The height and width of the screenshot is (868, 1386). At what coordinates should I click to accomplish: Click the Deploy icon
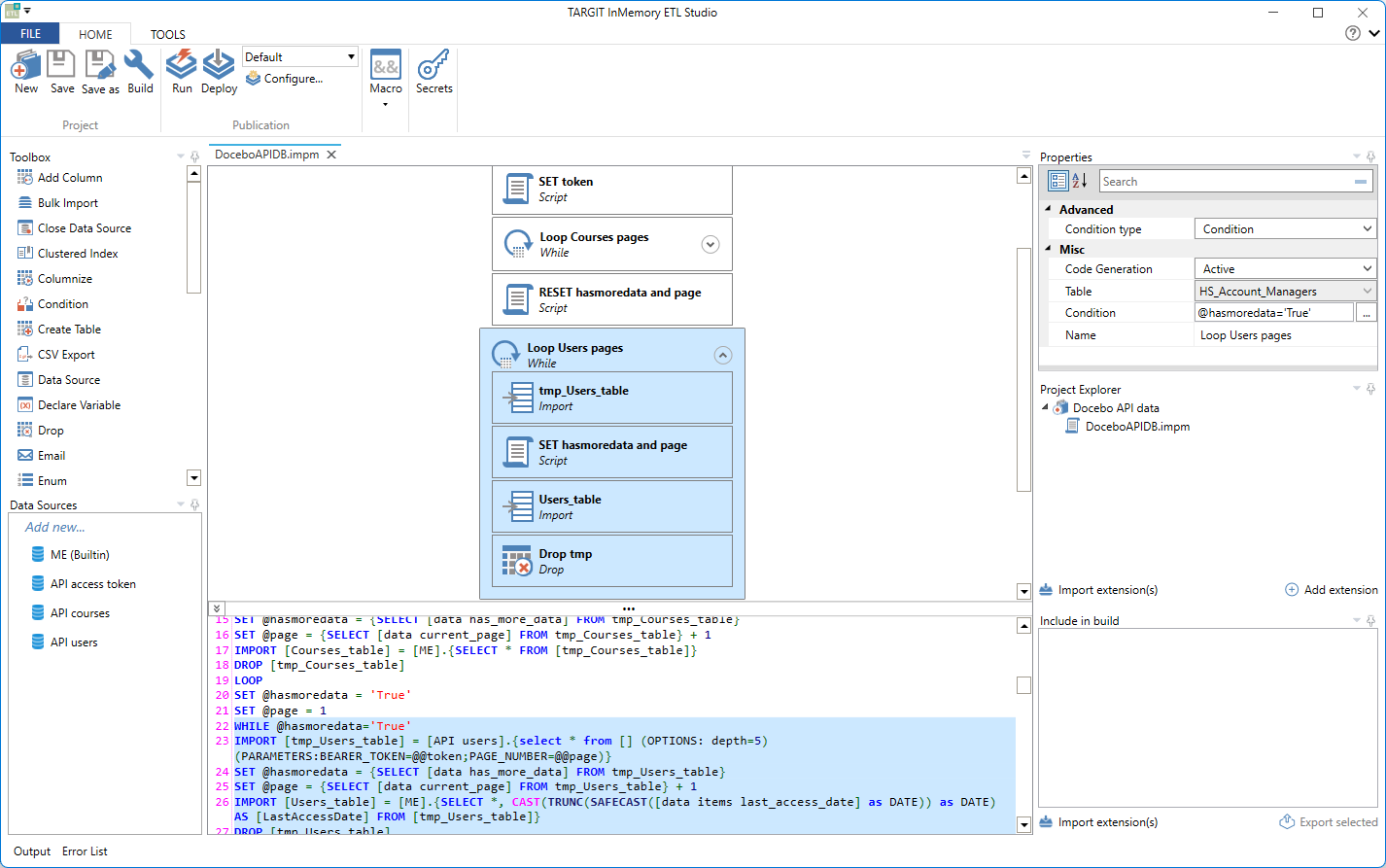pyautogui.click(x=219, y=65)
